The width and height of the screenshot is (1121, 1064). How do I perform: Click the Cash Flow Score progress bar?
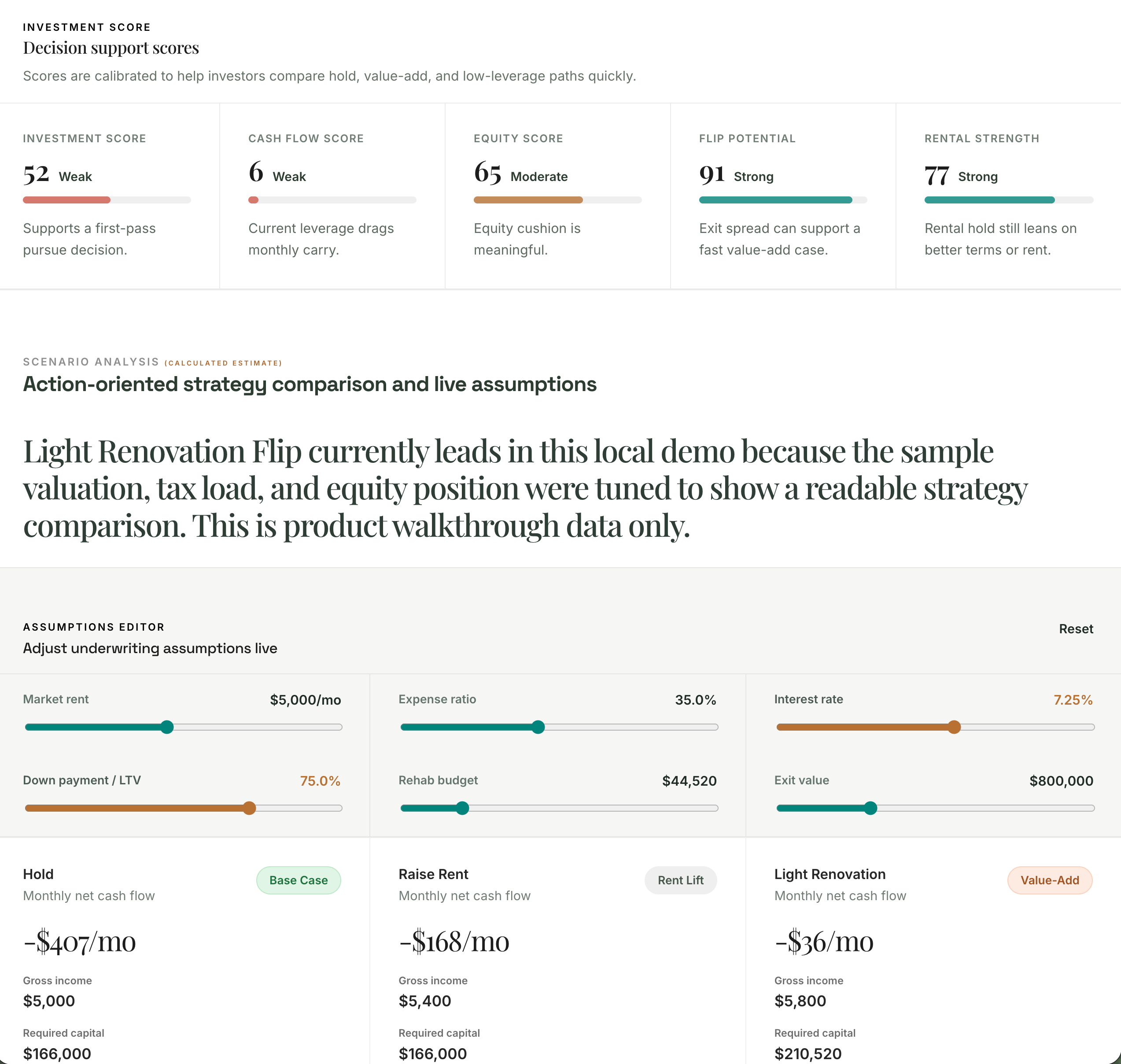tap(332, 199)
